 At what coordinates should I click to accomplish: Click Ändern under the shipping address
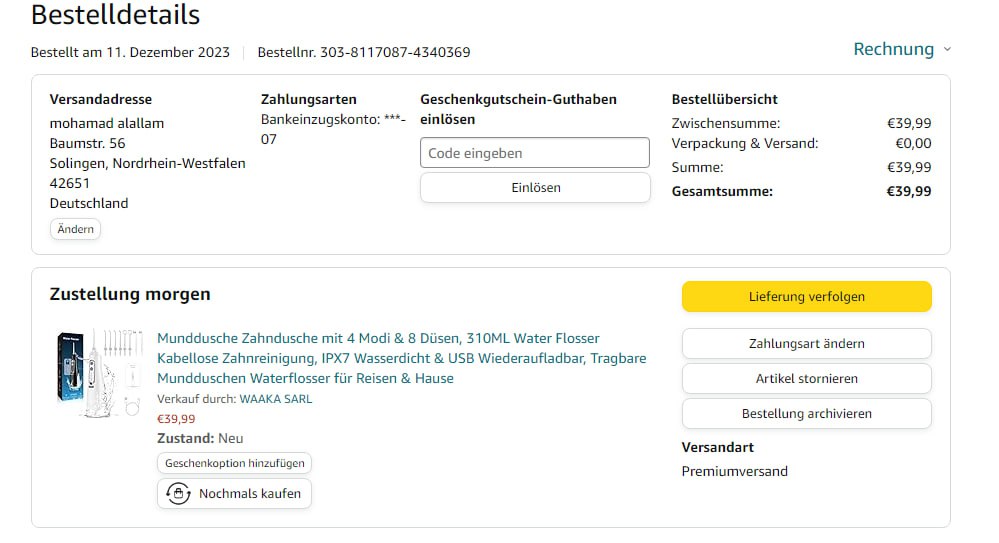coord(75,229)
